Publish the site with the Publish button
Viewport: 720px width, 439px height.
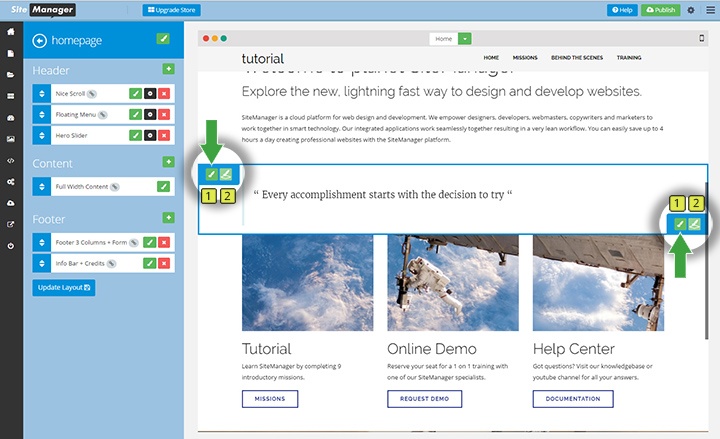coord(660,10)
